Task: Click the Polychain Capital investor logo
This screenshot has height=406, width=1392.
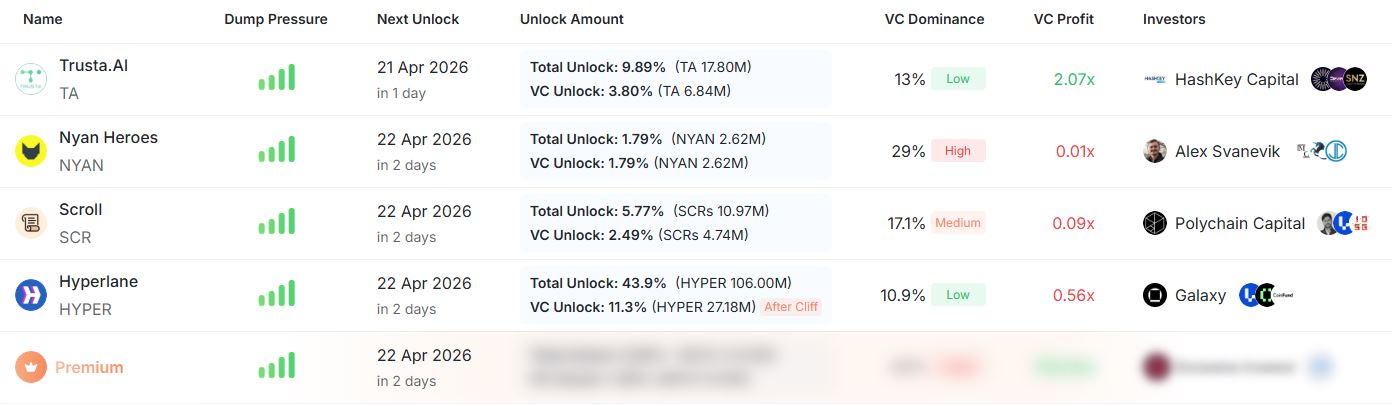Action: [1155, 223]
